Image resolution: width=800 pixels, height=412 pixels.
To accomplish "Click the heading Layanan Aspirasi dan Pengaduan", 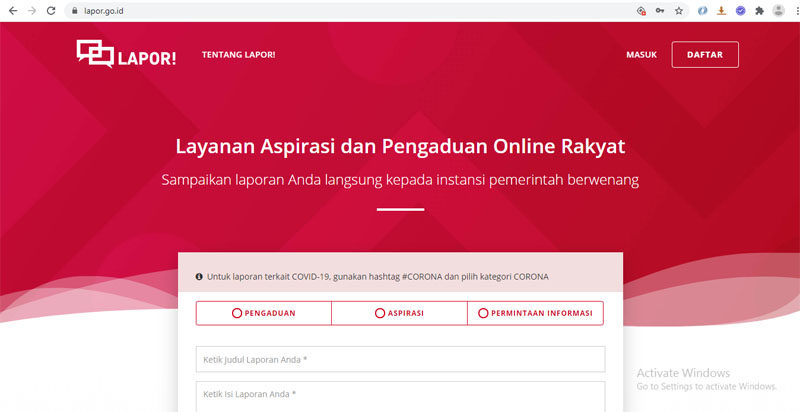I will [400, 146].
